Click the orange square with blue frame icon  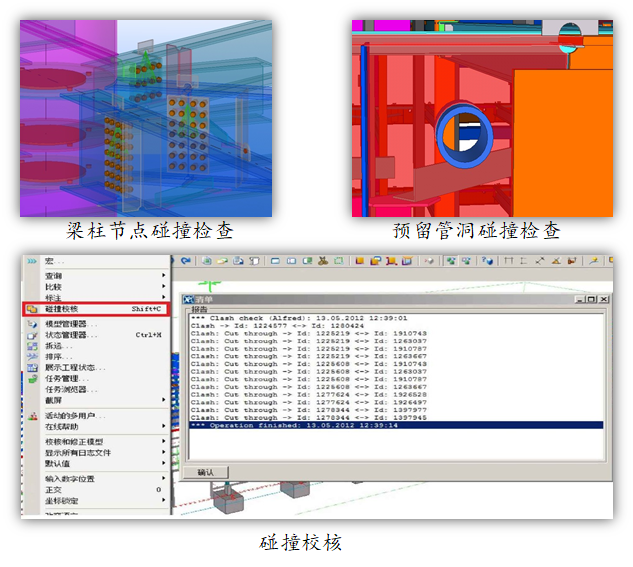coord(407,261)
